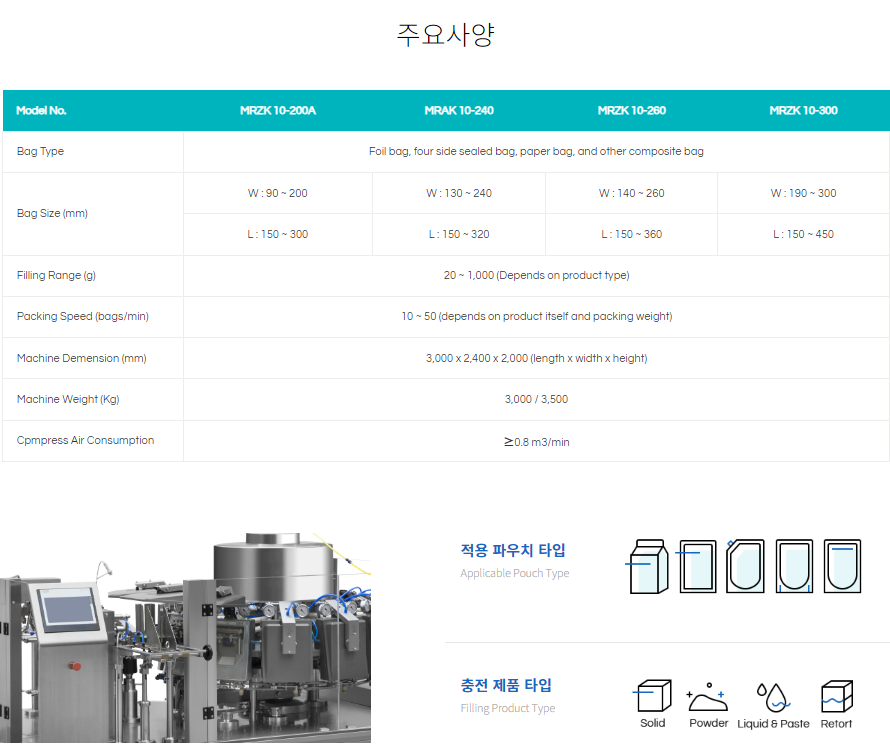Click the Filling Range (g) row label
The height and width of the screenshot is (756, 890).
(56, 275)
